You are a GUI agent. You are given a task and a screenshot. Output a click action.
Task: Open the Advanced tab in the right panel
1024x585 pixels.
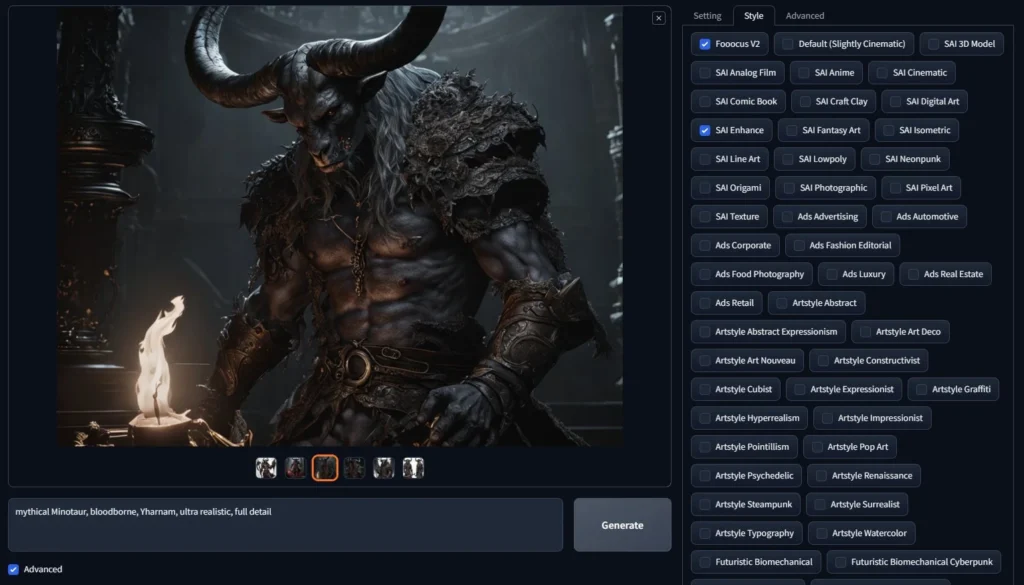coord(805,16)
